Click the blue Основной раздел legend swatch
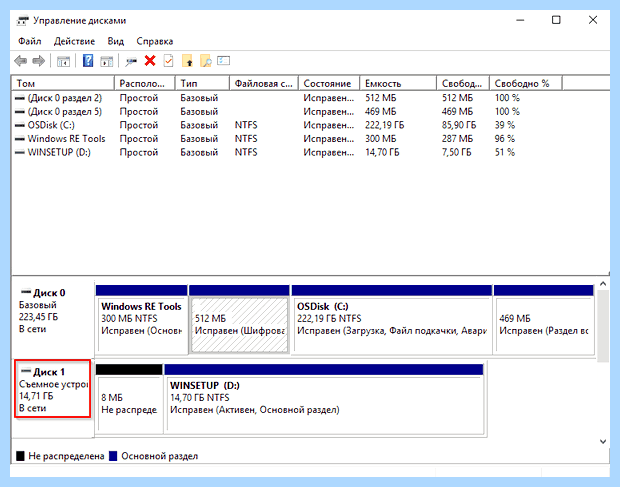The height and width of the screenshot is (487, 620). tap(113, 456)
